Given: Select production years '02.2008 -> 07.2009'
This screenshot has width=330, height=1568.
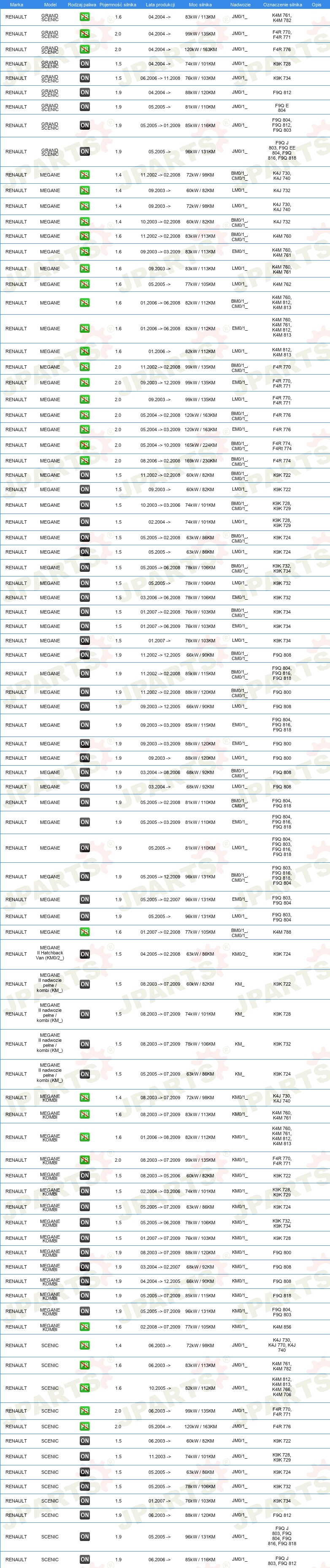Looking at the screenshot, I should (x=160, y=1327).
